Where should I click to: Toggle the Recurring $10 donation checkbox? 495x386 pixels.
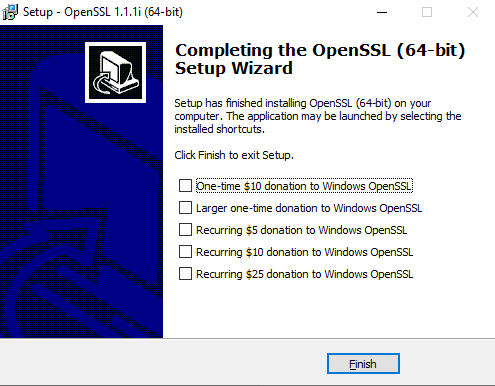(185, 252)
